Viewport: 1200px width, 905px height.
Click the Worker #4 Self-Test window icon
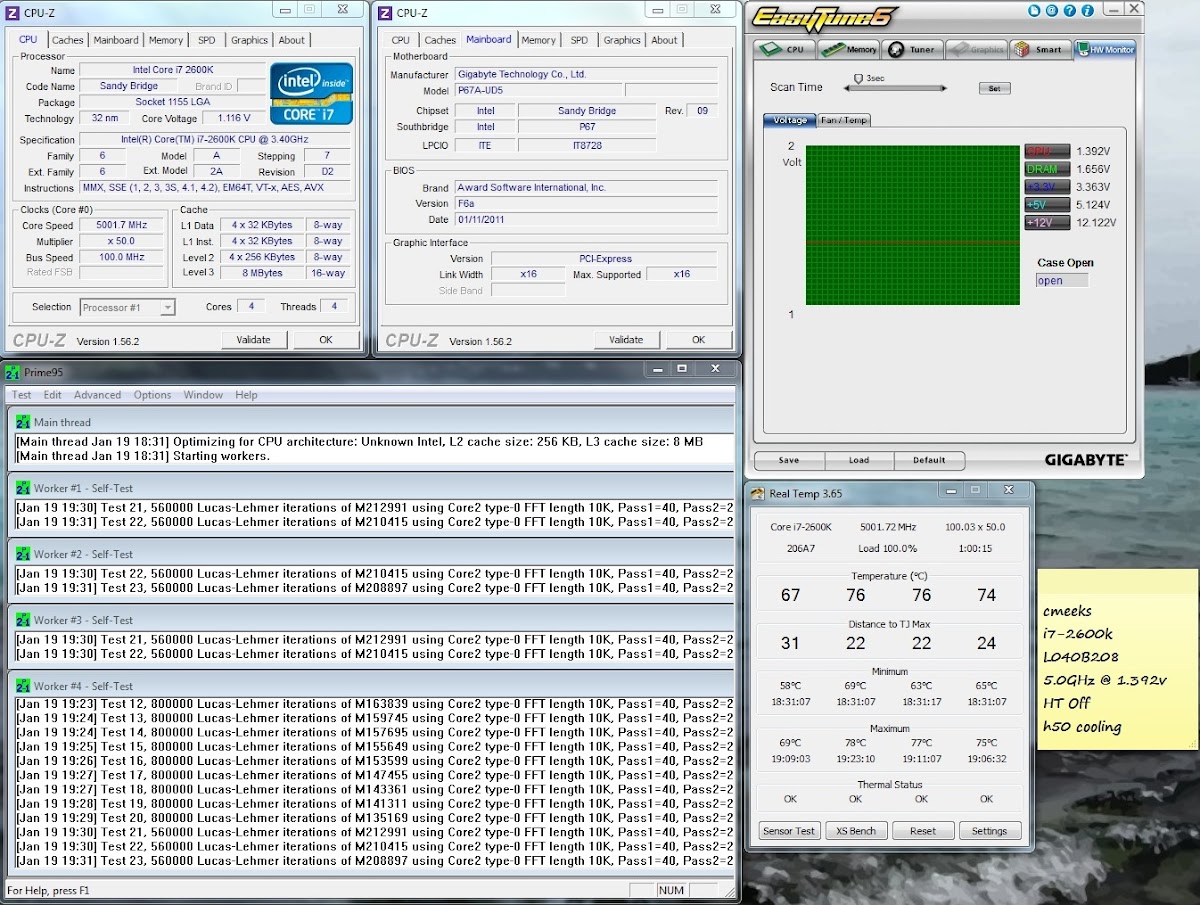click(23, 686)
